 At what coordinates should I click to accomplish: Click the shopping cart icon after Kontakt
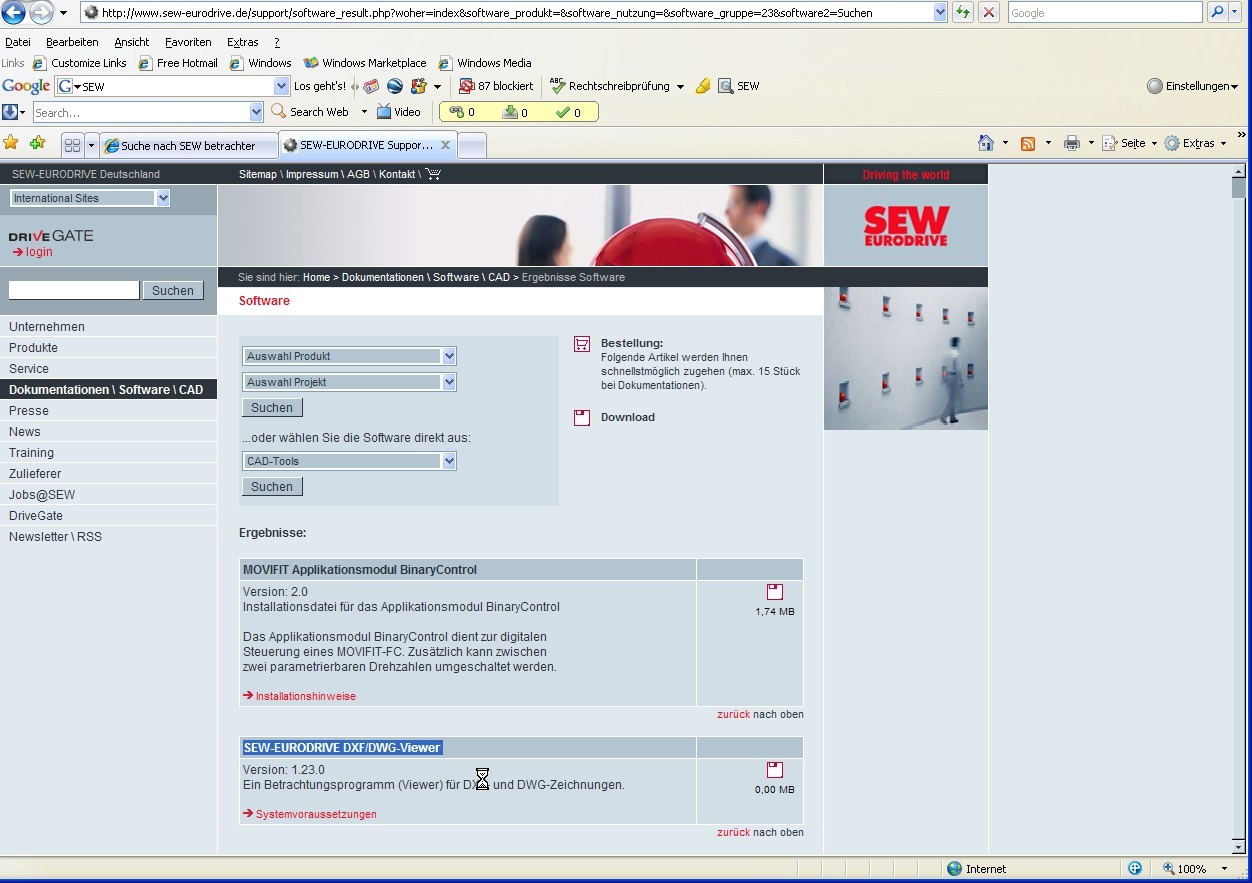tap(433, 174)
